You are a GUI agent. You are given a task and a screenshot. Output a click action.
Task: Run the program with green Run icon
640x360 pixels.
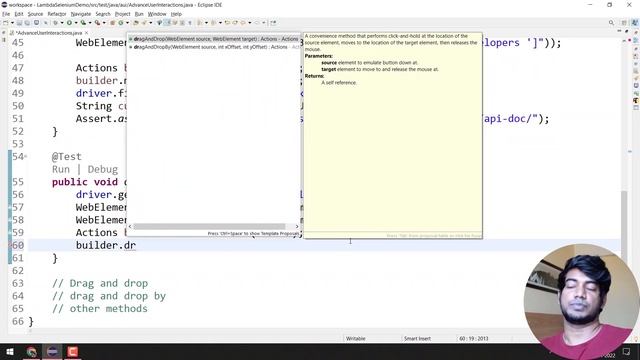(69, 22)
